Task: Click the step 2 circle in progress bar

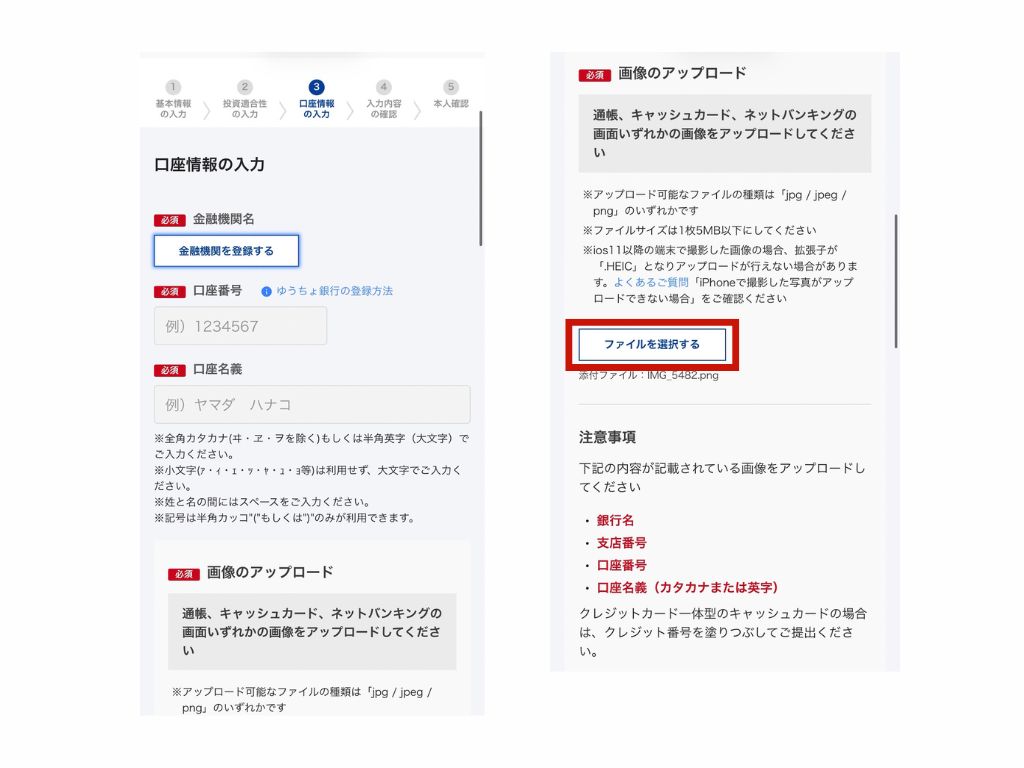Action: click(x=245, y=88)
